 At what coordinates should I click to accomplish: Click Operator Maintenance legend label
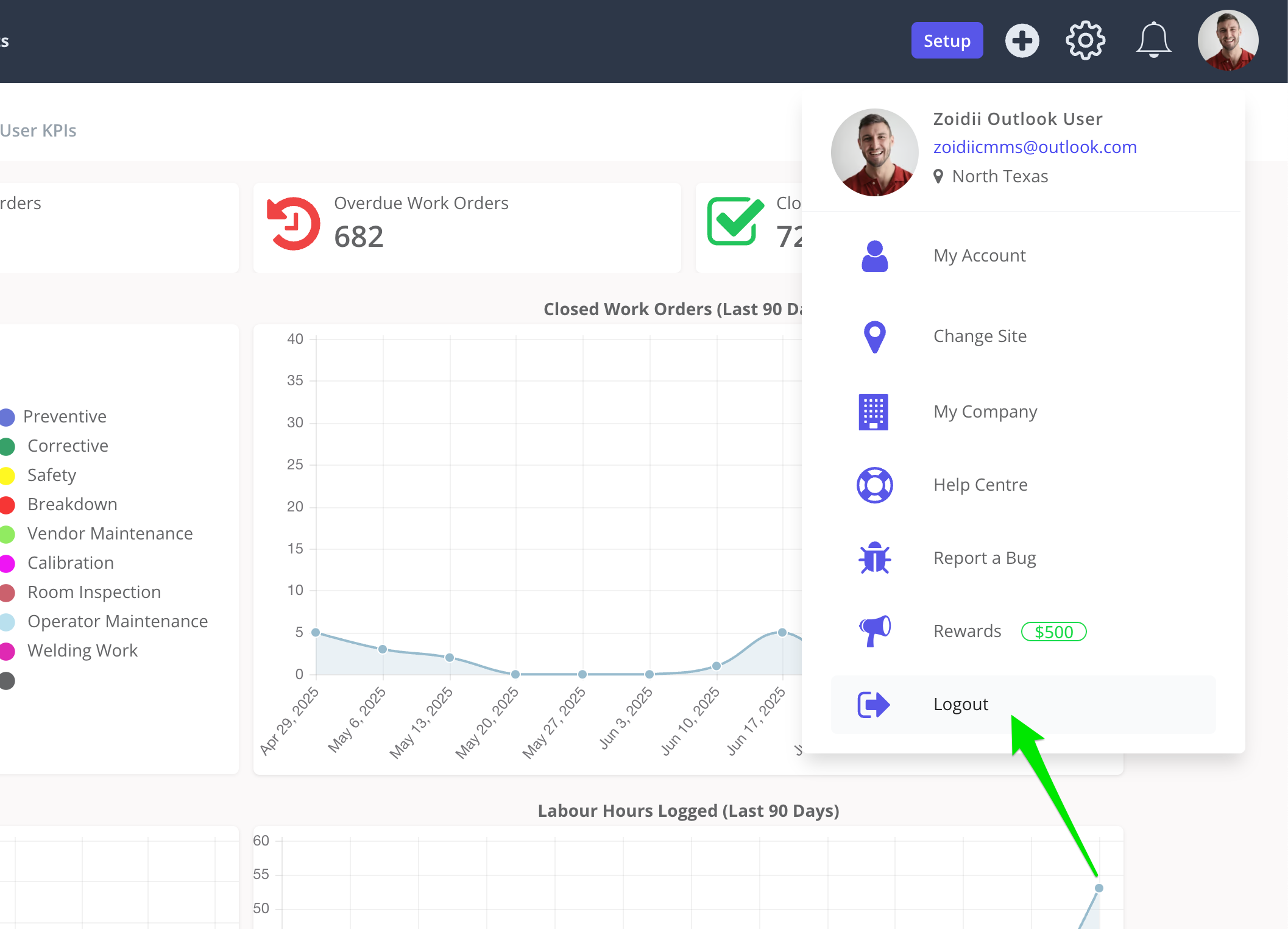click(x=118, y=622)
